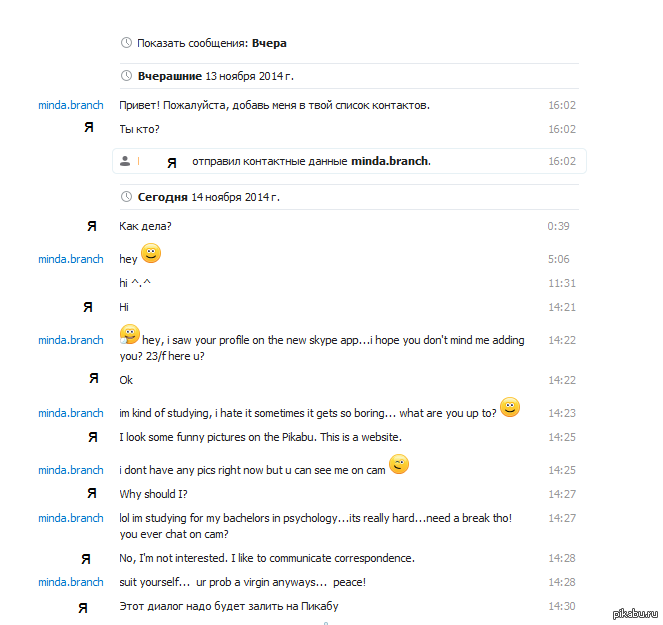Viewport: 663px width, 625px height.
Task: Click the 14:30 timestamp of the last message
Action: pos(561,606)
